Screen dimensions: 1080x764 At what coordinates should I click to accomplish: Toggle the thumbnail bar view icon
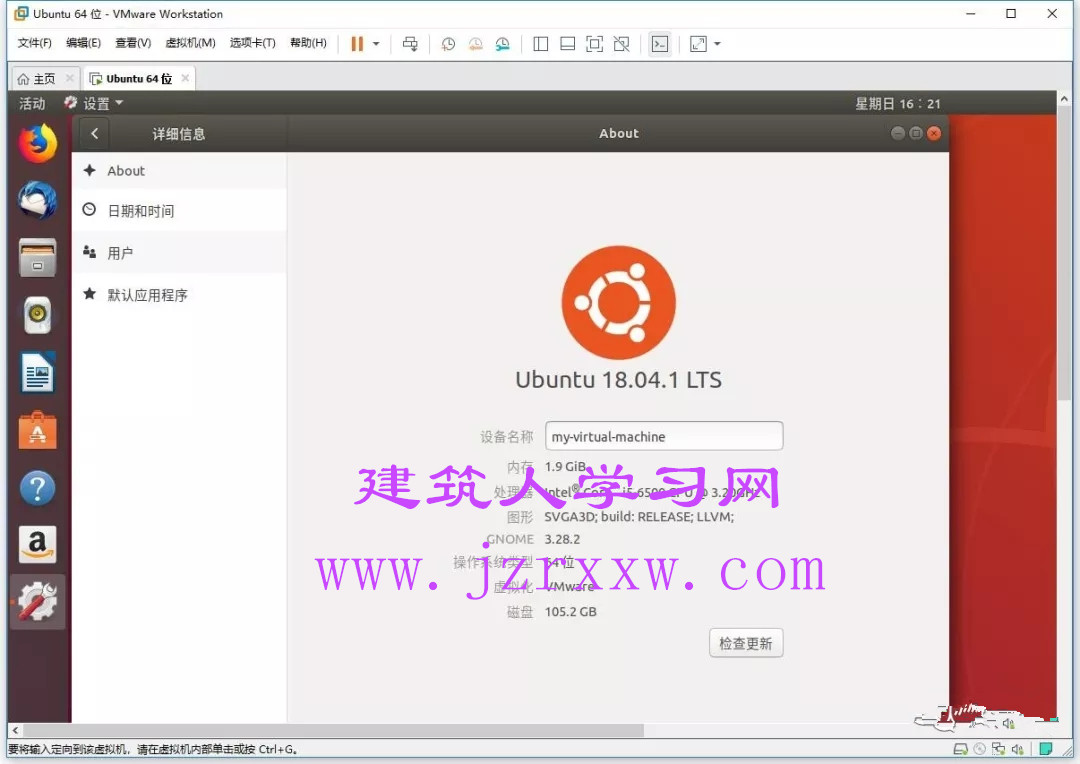point(568,44)
